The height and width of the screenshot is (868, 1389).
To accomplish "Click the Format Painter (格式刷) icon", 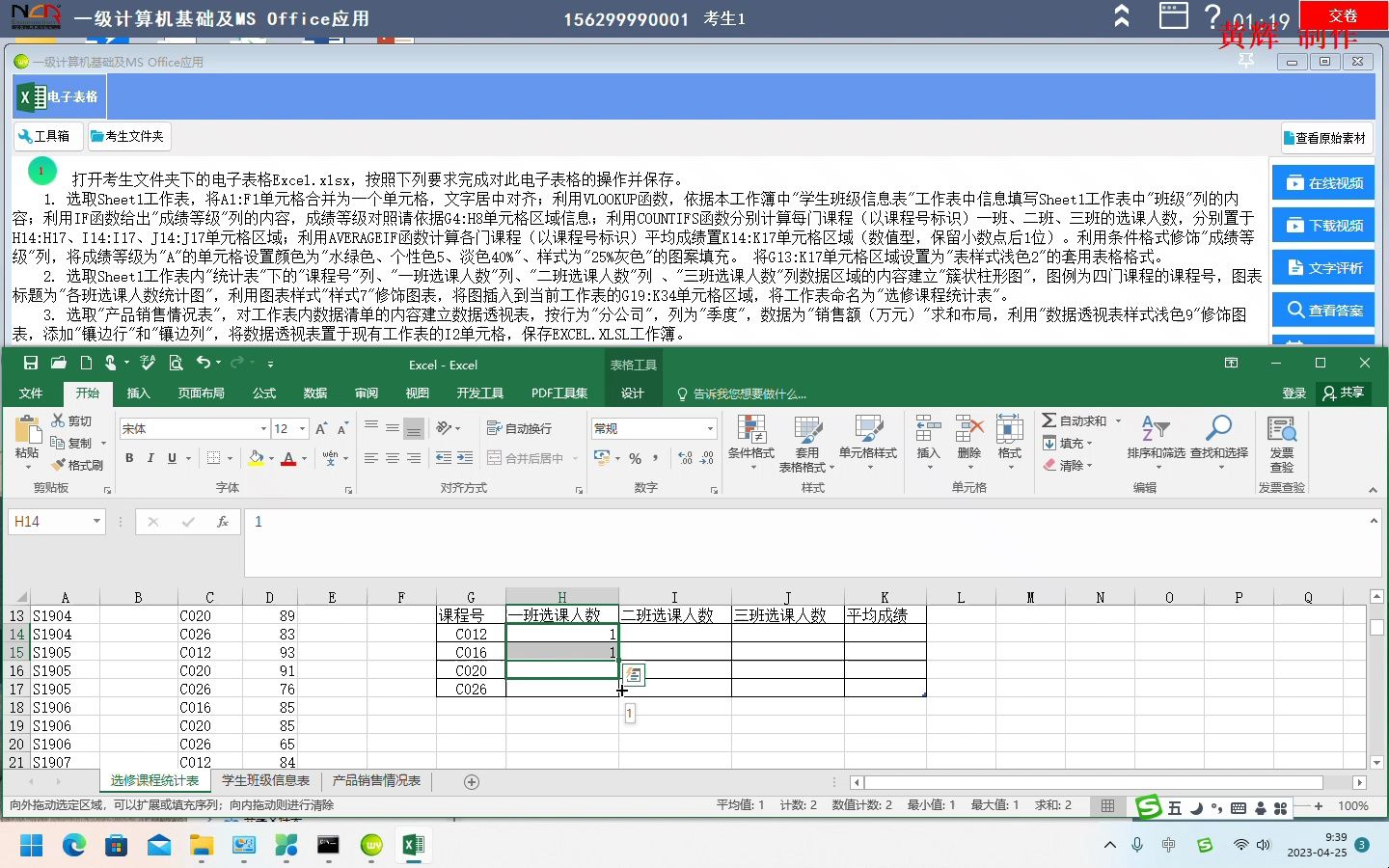I will (59, 465).
